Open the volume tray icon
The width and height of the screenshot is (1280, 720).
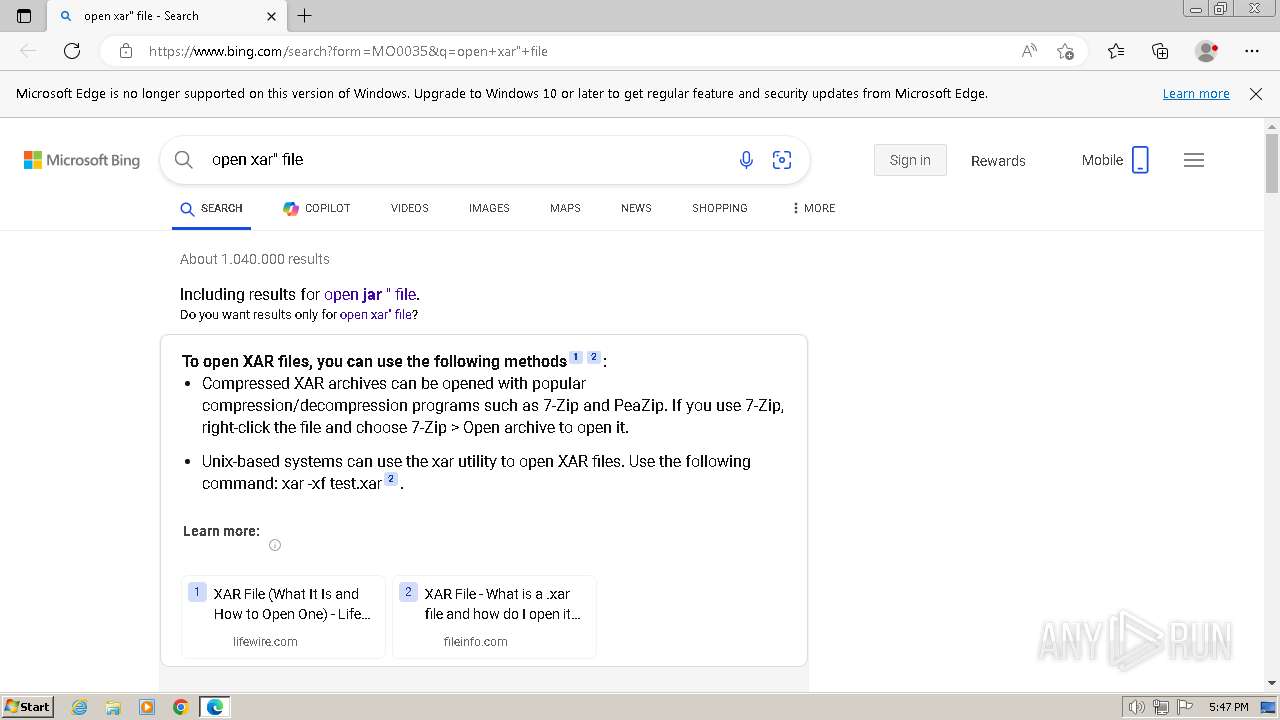pyautogui.click(x=1137, y=707)
